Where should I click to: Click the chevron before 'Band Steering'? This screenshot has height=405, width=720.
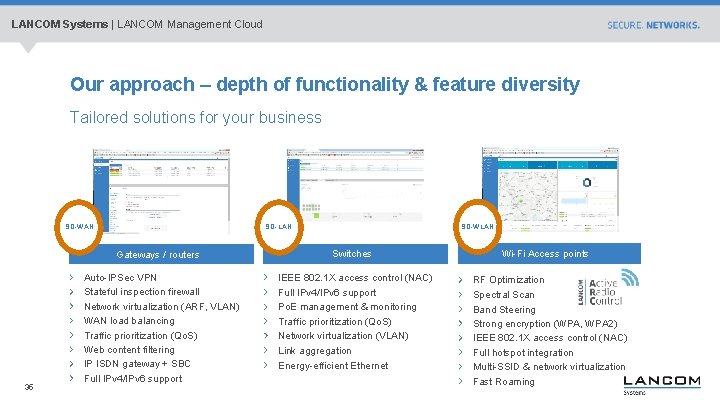pos(461,309)
